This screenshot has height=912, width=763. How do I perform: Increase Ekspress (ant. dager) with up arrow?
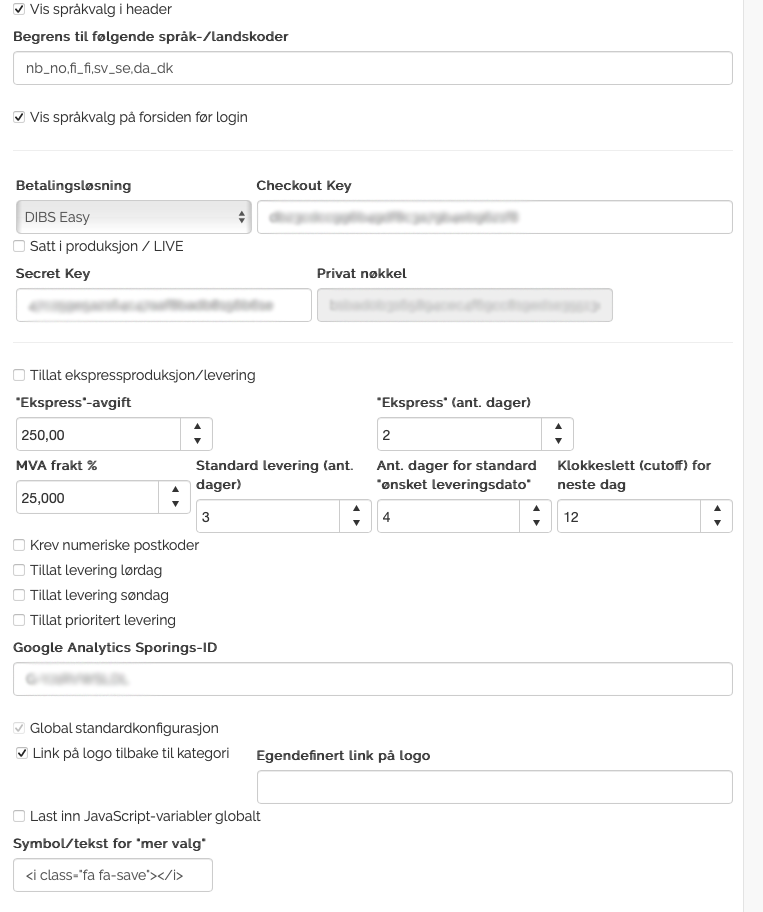557,427
